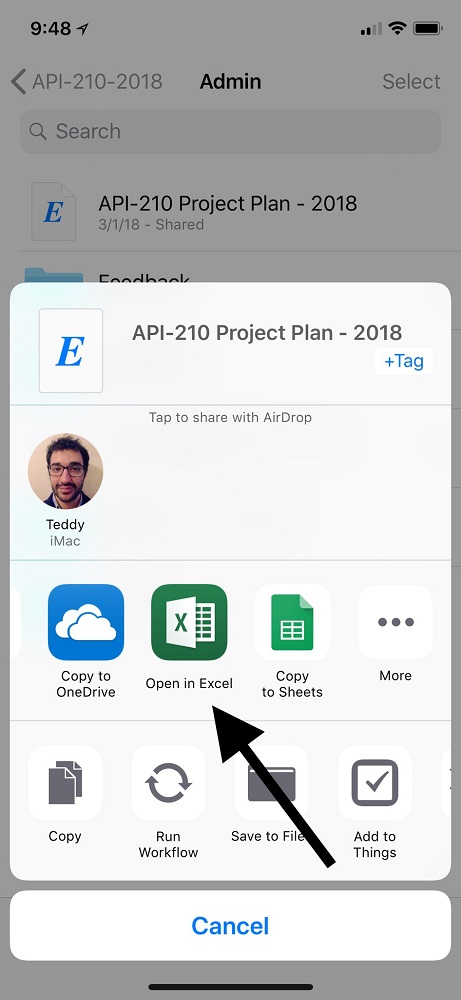Tap the 9:48 clock in status bar
The image size is (461, 1000).
click(52, 29)
